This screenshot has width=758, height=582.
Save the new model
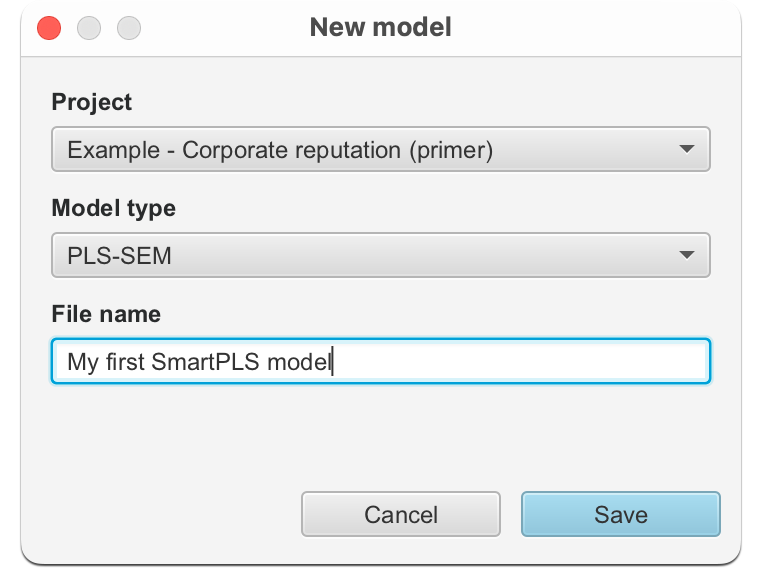620,515
